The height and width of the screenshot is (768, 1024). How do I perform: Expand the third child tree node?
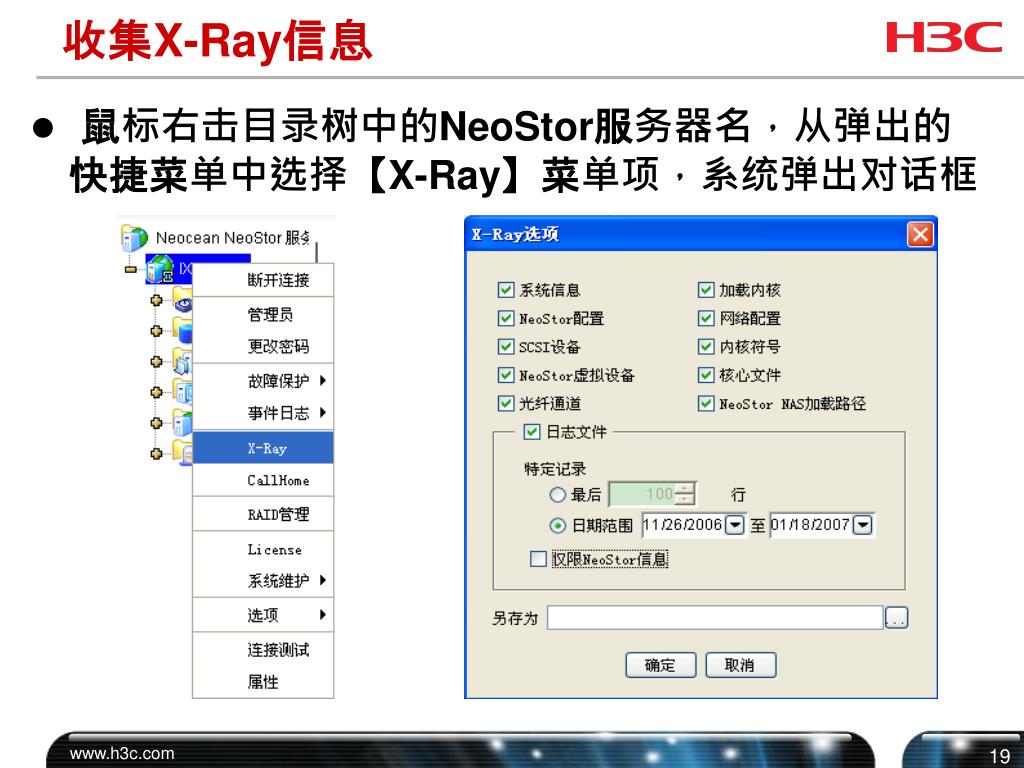click(x=155, y=361)
